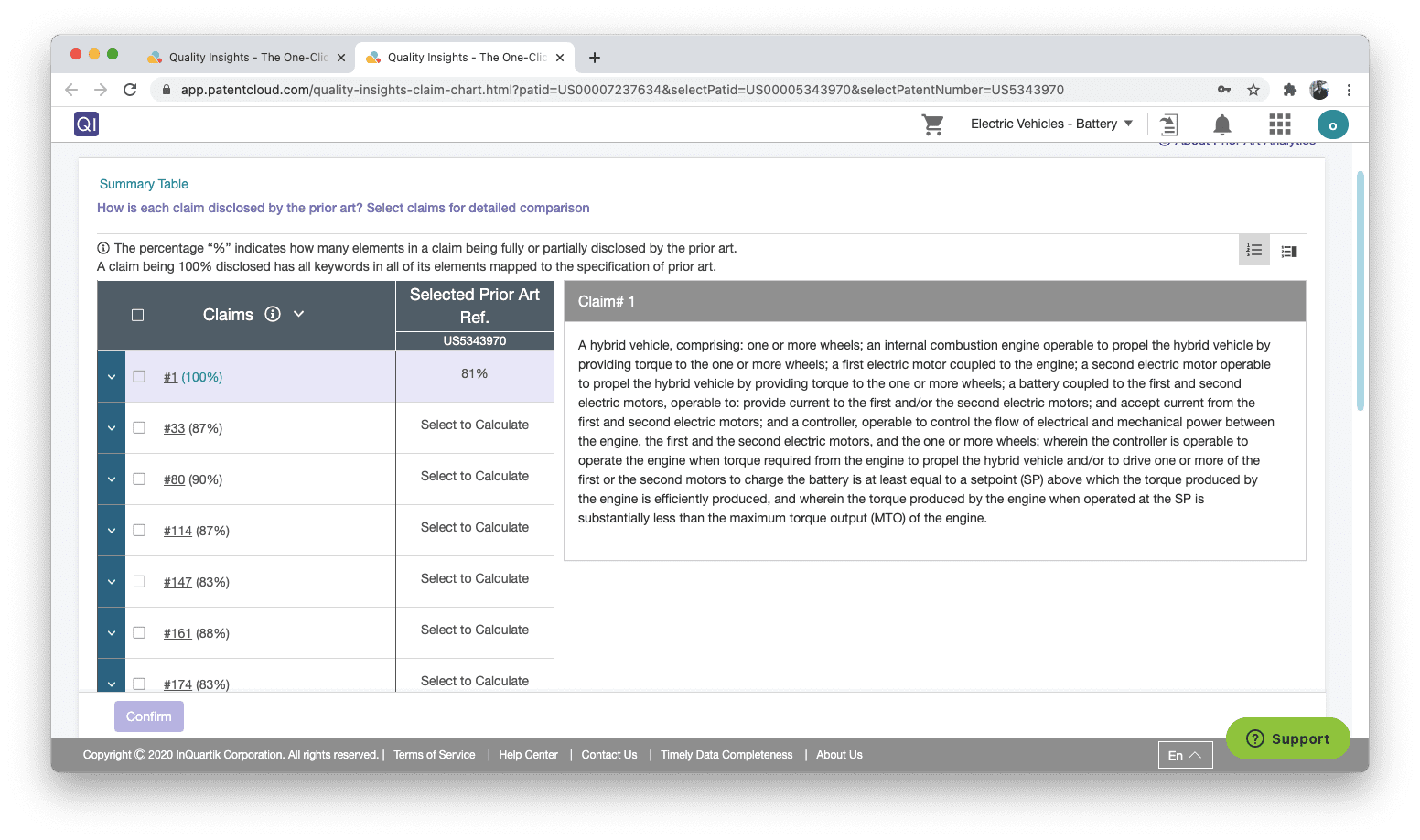Expand the claim #161 row chevron
This screenshot has height=840, width=1420.
[112, 633]
